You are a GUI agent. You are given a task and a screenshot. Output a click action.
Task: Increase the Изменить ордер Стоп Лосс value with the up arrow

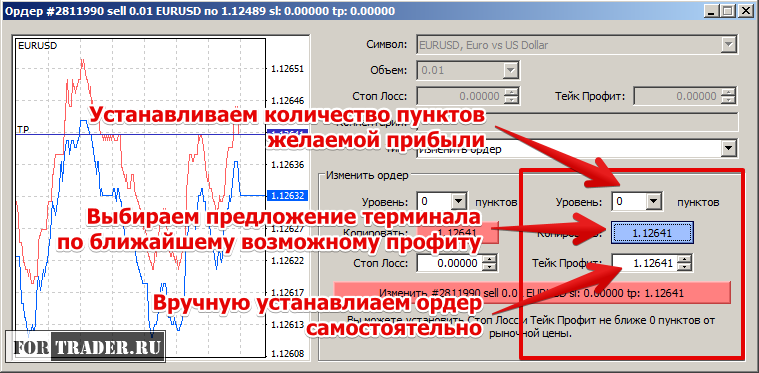pyautogui.click(x=490, y=260)
